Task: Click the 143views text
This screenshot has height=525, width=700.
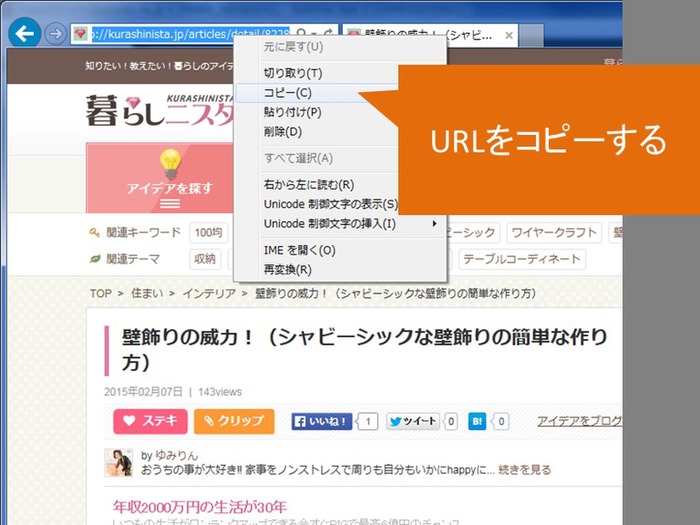Action: click(x=220, y=392)
